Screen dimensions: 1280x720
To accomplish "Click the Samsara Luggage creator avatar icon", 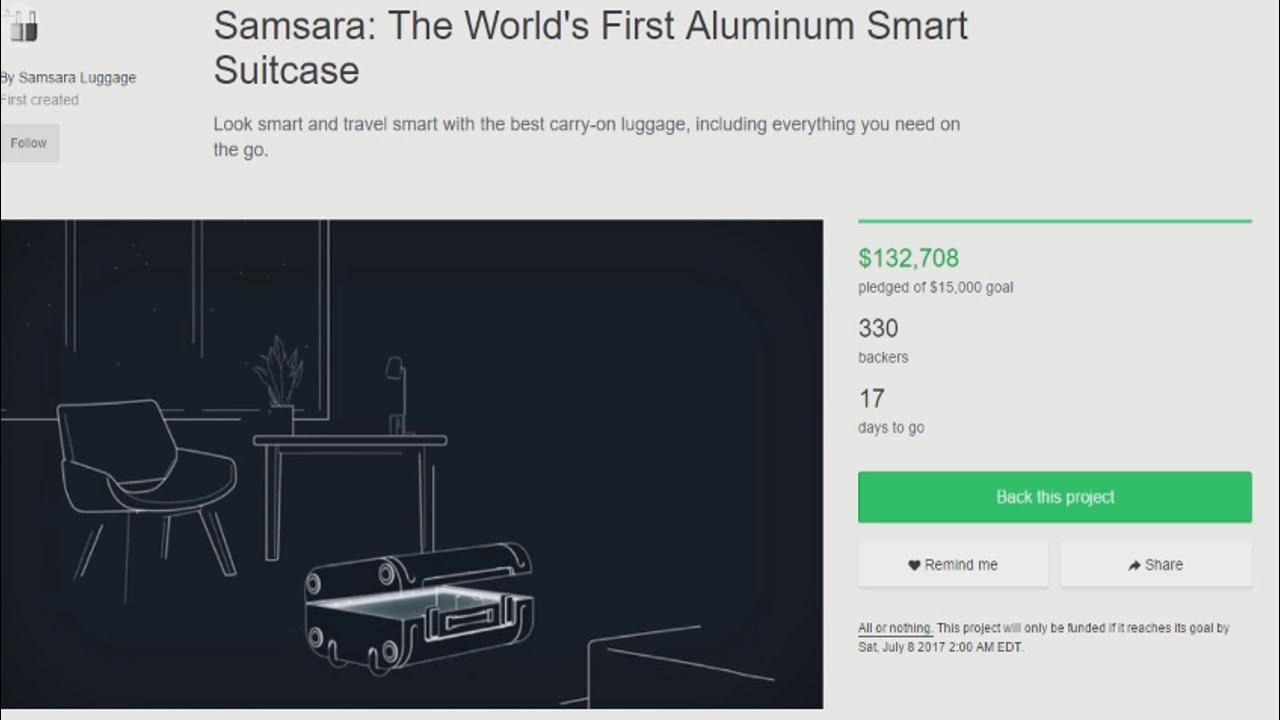I will pyautogui.click(x=24, y=27).
